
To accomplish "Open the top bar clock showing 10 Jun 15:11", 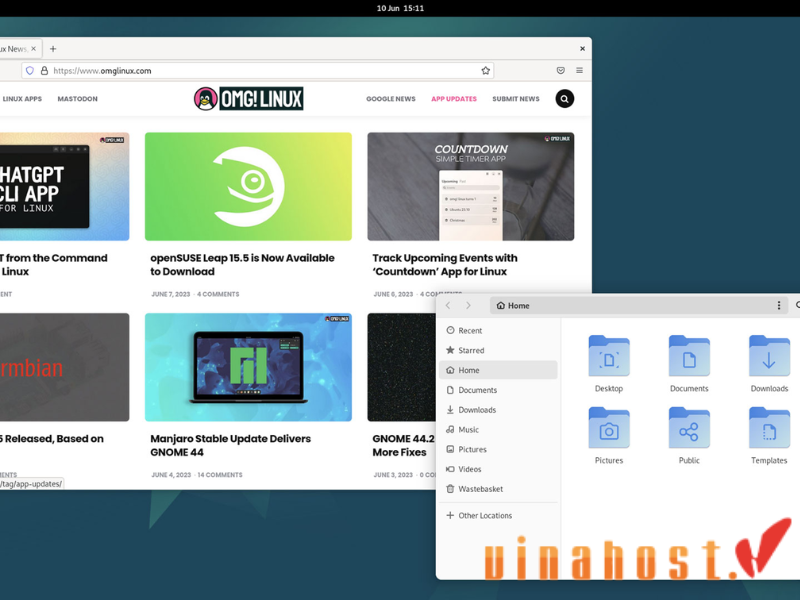I will [x=400, y=8].
